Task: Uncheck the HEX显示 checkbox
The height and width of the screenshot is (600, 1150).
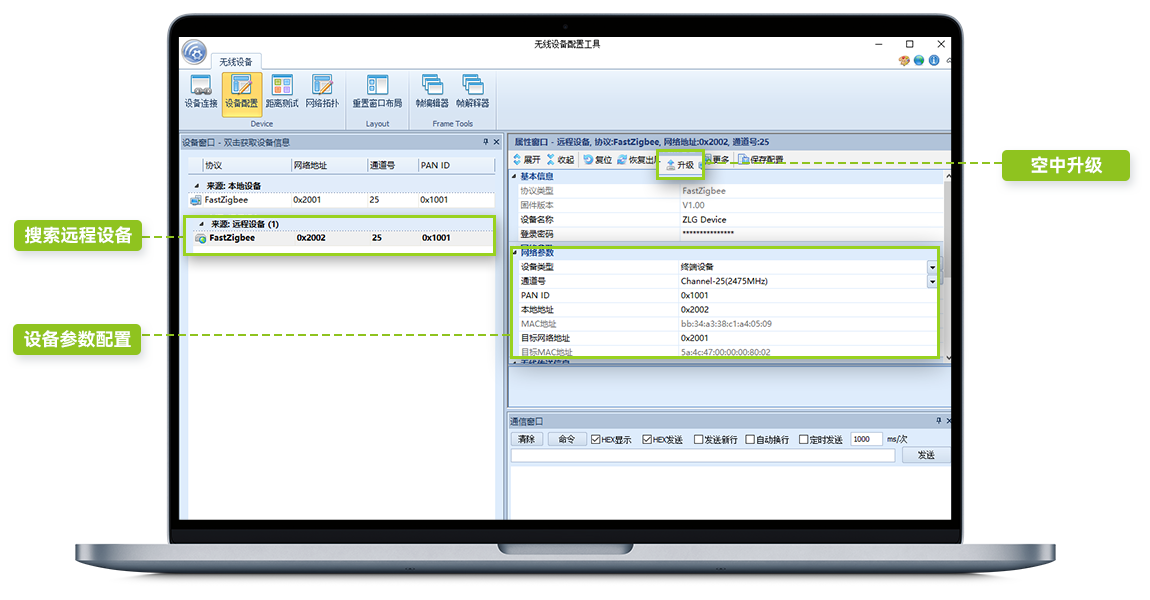Action: point(596,439)
